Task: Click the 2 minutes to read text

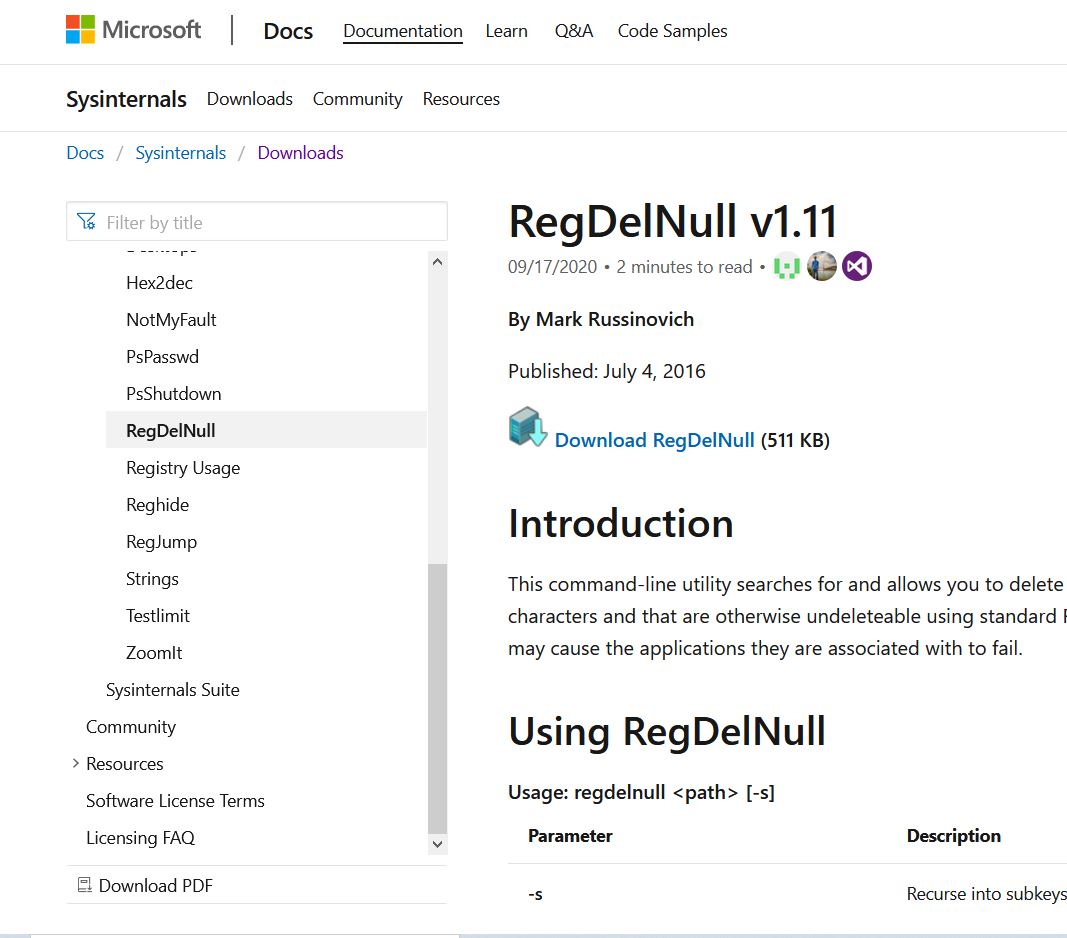Action: click(x=684, y=266)
